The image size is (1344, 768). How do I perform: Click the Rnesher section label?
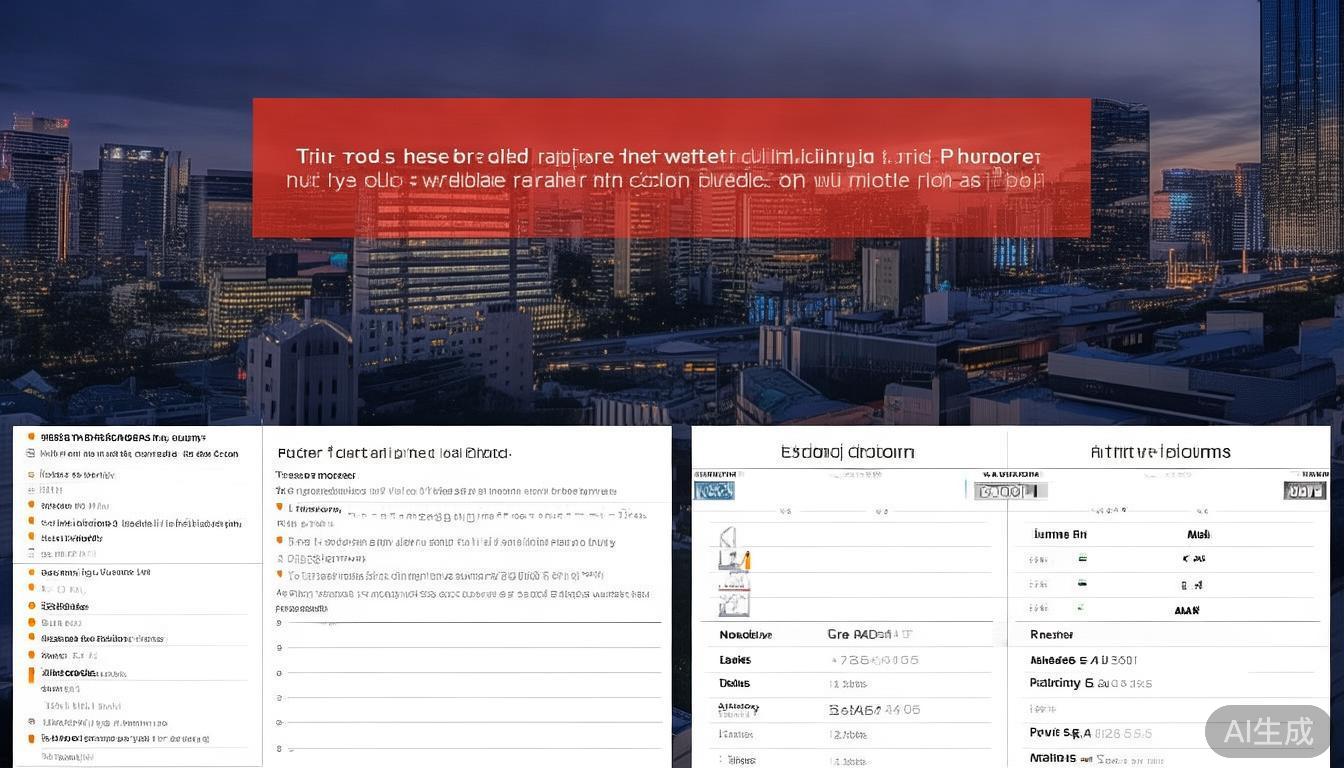(1051, 635)
